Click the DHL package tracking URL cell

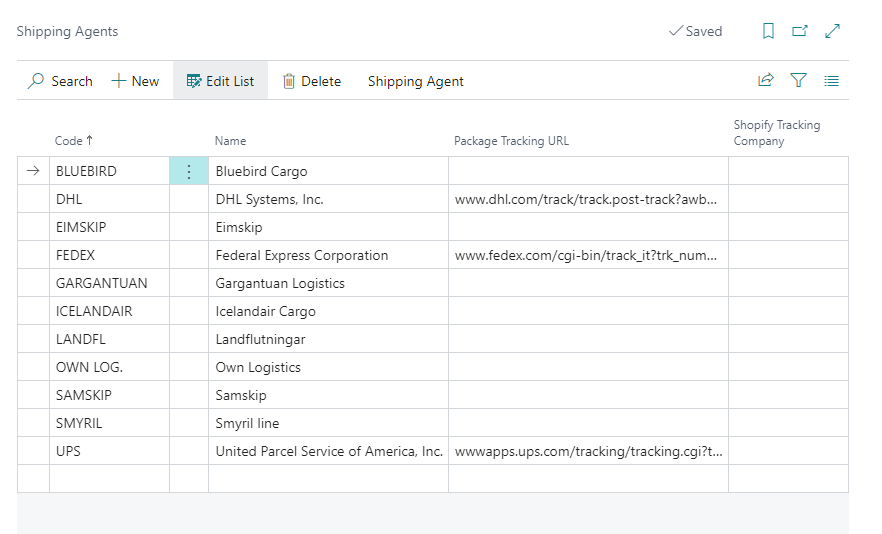pos(587,199)
